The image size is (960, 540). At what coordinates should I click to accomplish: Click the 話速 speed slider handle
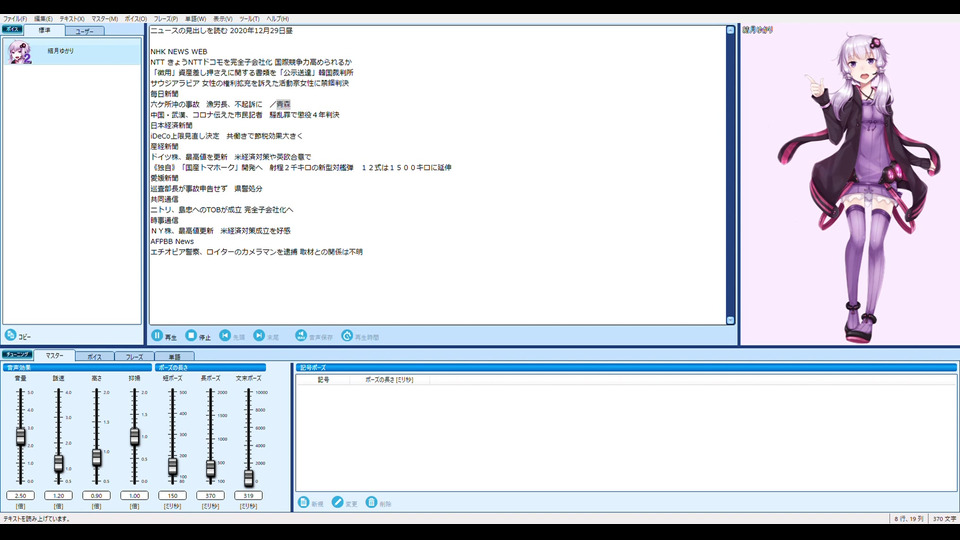coord(59,463)
